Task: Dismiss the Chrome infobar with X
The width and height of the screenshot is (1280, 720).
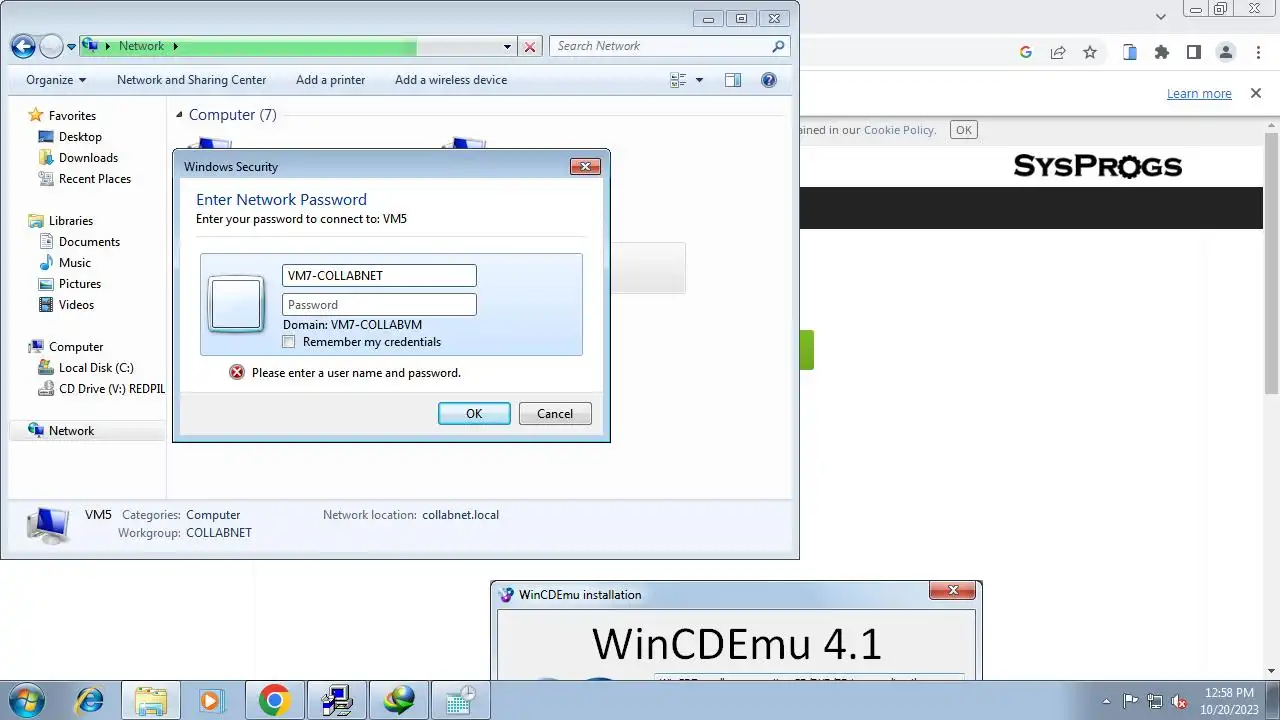Action: click(x=1256, y=93)
